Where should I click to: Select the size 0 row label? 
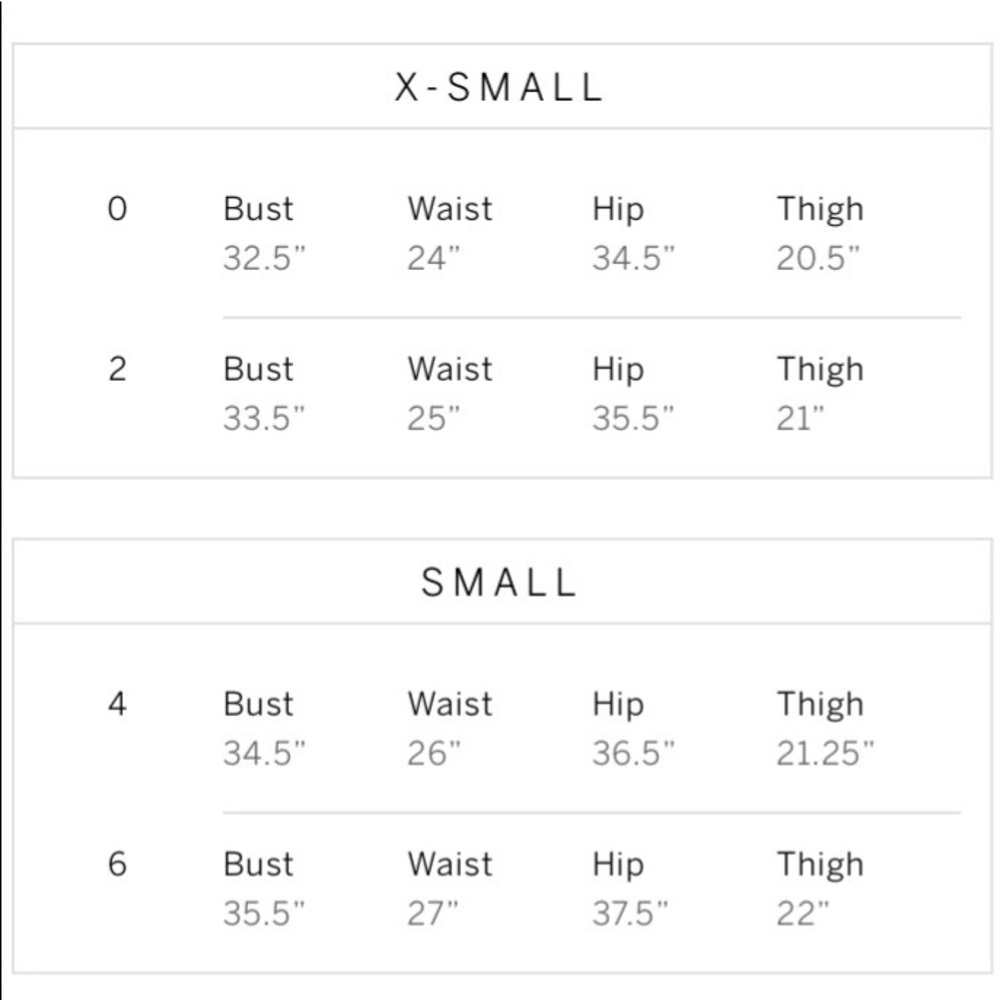coord(117,209)
